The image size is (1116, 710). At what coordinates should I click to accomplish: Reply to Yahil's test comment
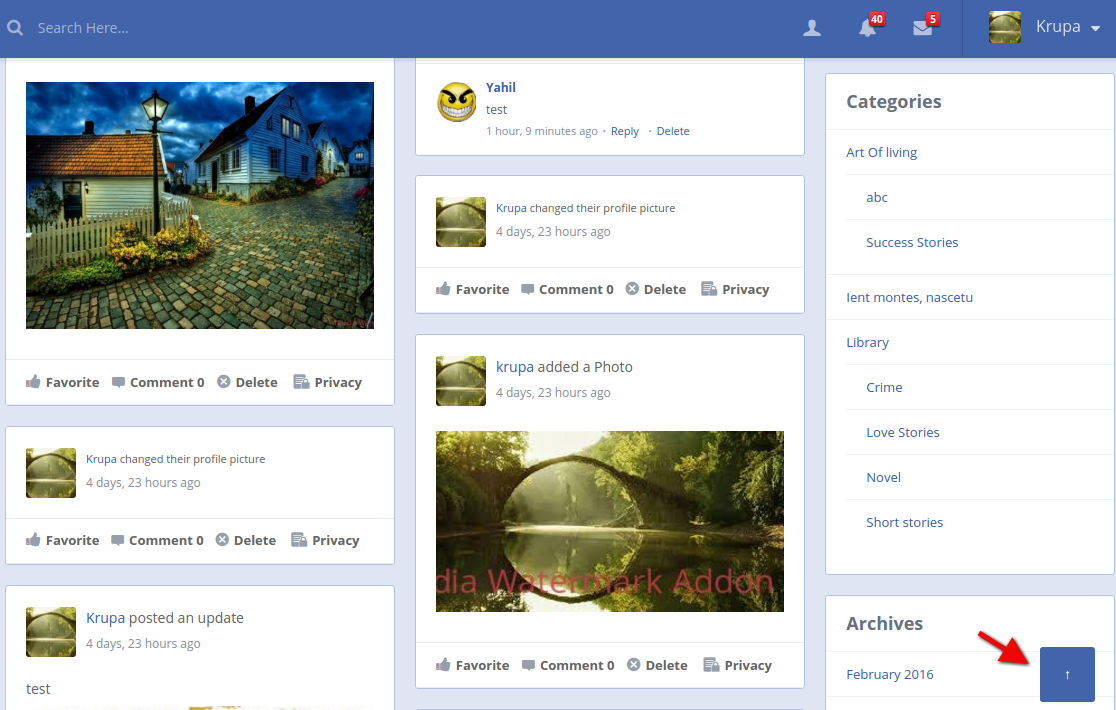point(624,131)
